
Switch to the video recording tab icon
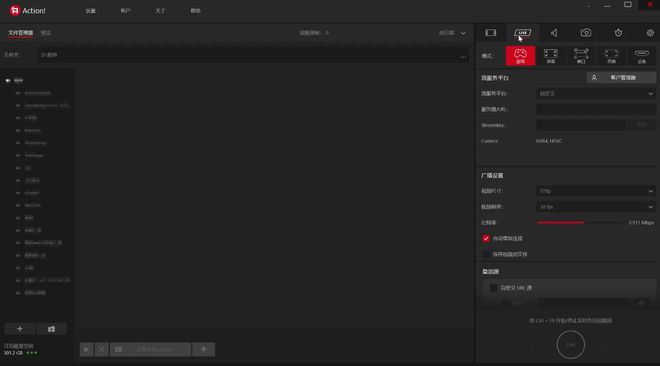click(491, 33)
